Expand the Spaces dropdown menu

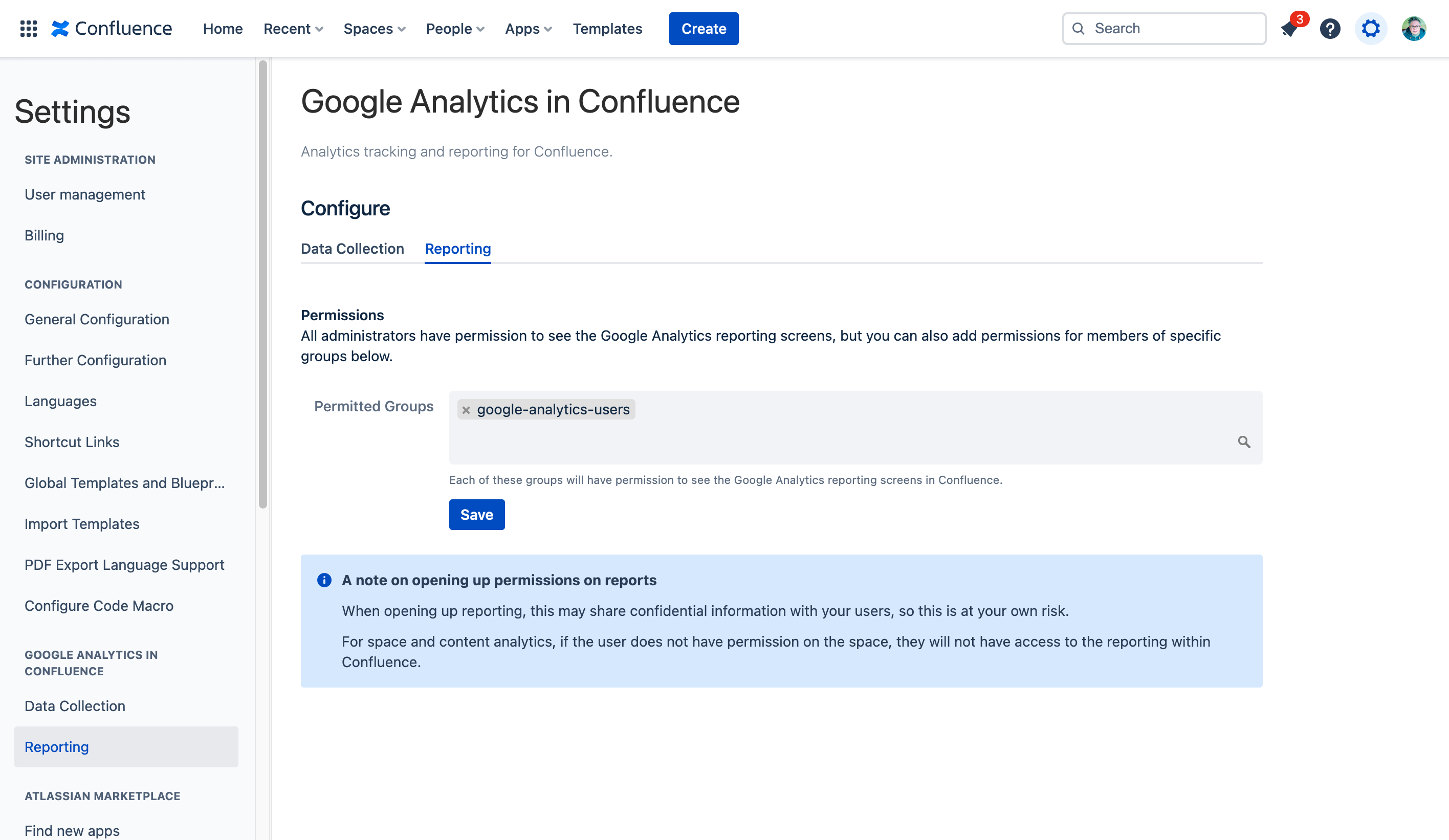(x=375, y=29)
